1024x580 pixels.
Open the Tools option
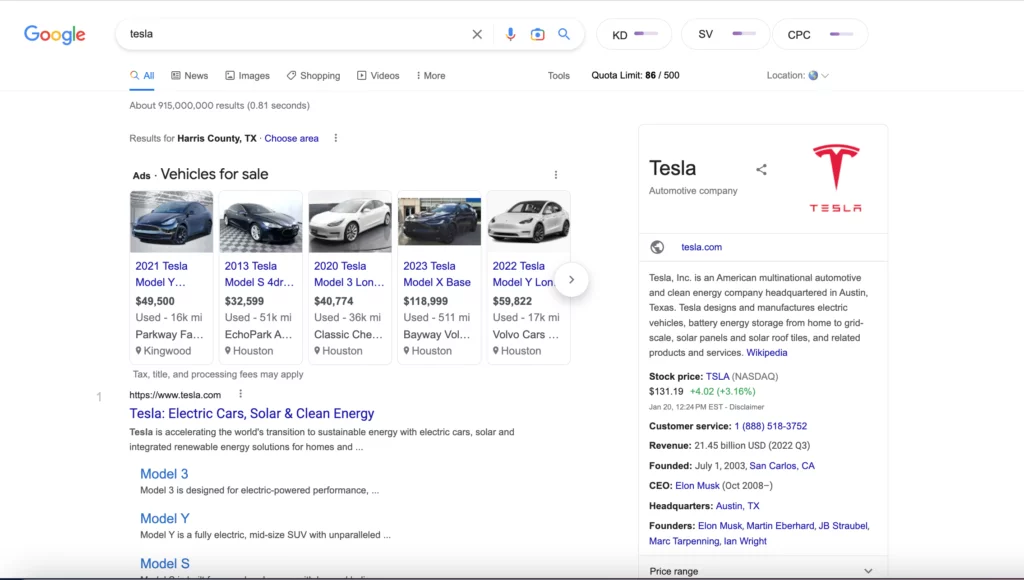pos(558,76)
